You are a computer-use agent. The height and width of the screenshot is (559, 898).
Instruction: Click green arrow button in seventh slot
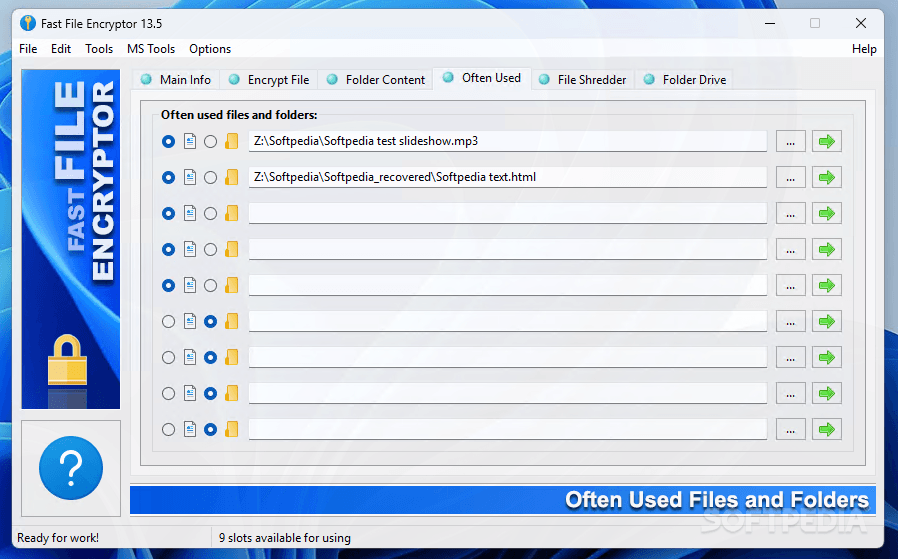pos(826,357)
